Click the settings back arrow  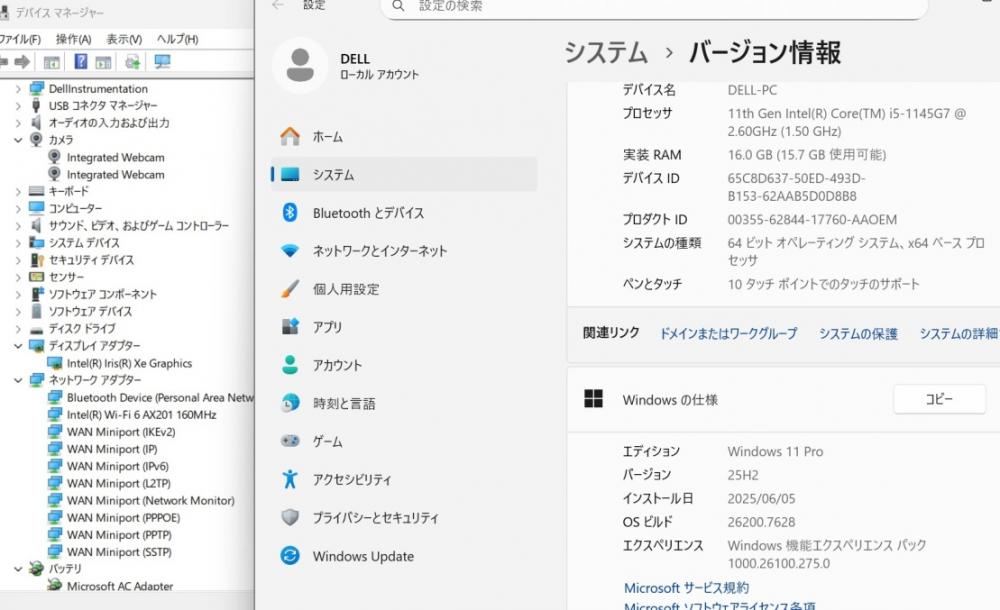click(x=277, y=5)
